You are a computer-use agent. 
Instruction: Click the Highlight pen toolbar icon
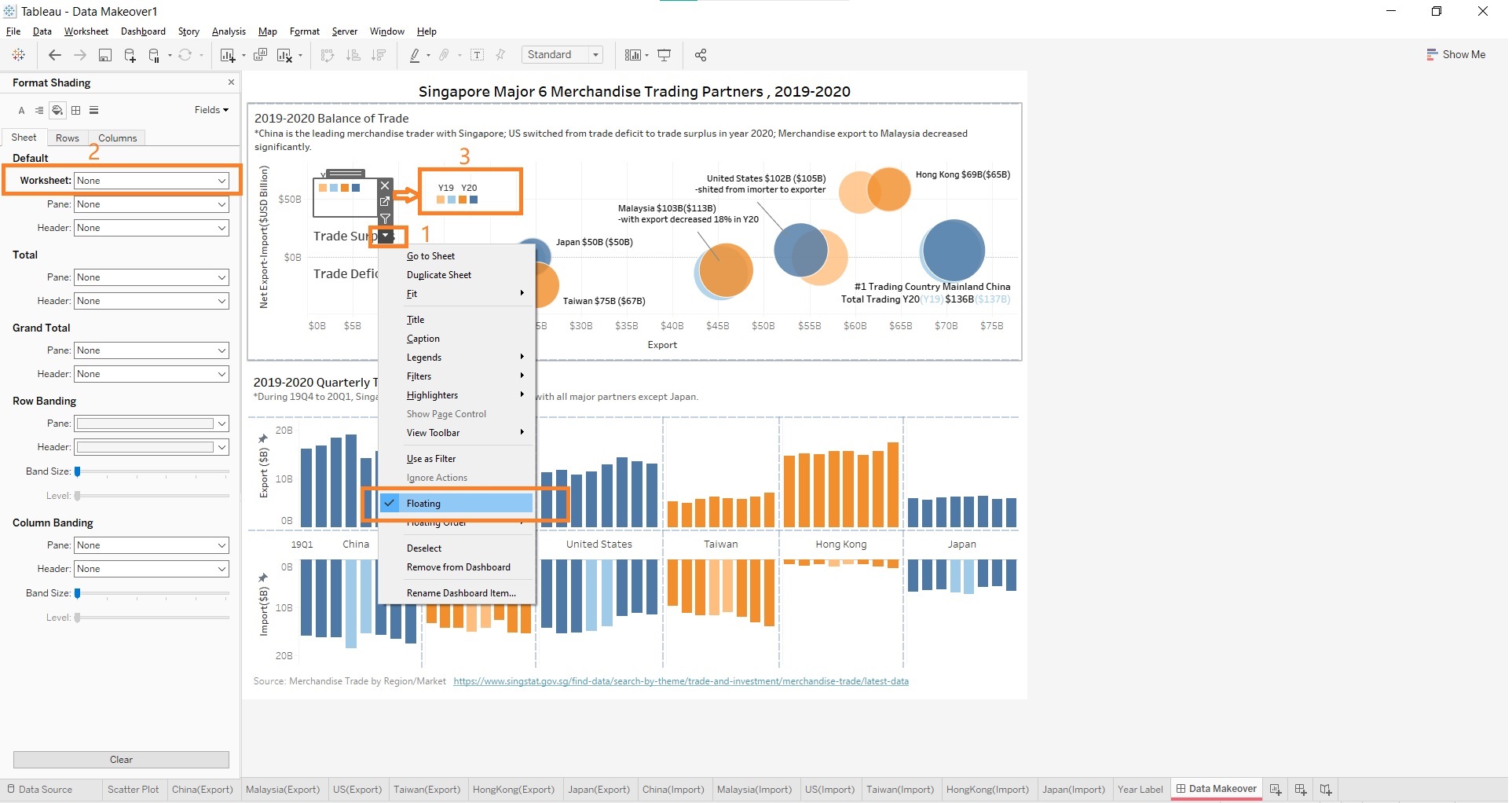tap(415, 55)
